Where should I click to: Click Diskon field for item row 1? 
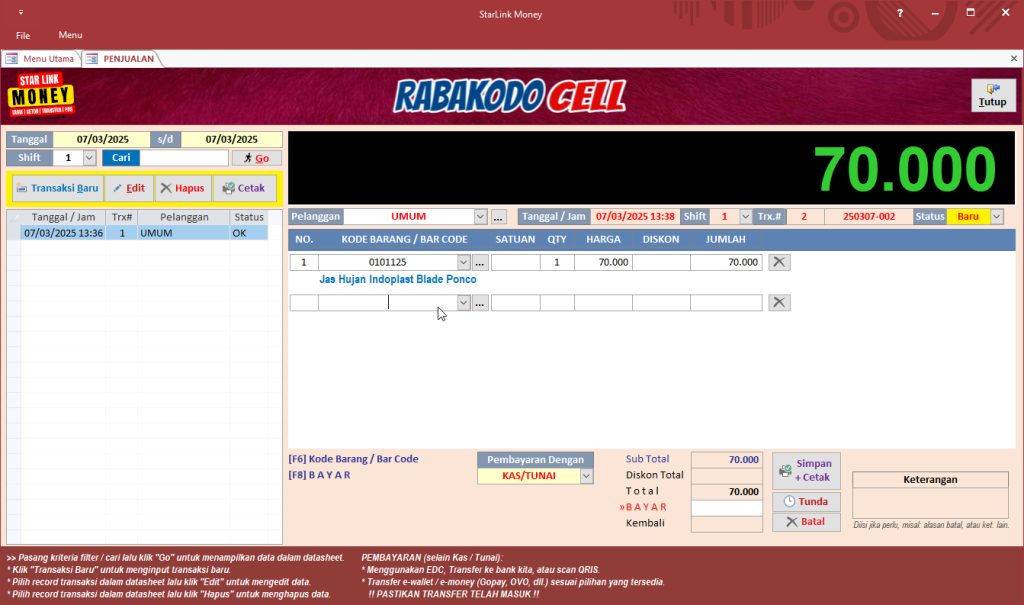point(661,262)
